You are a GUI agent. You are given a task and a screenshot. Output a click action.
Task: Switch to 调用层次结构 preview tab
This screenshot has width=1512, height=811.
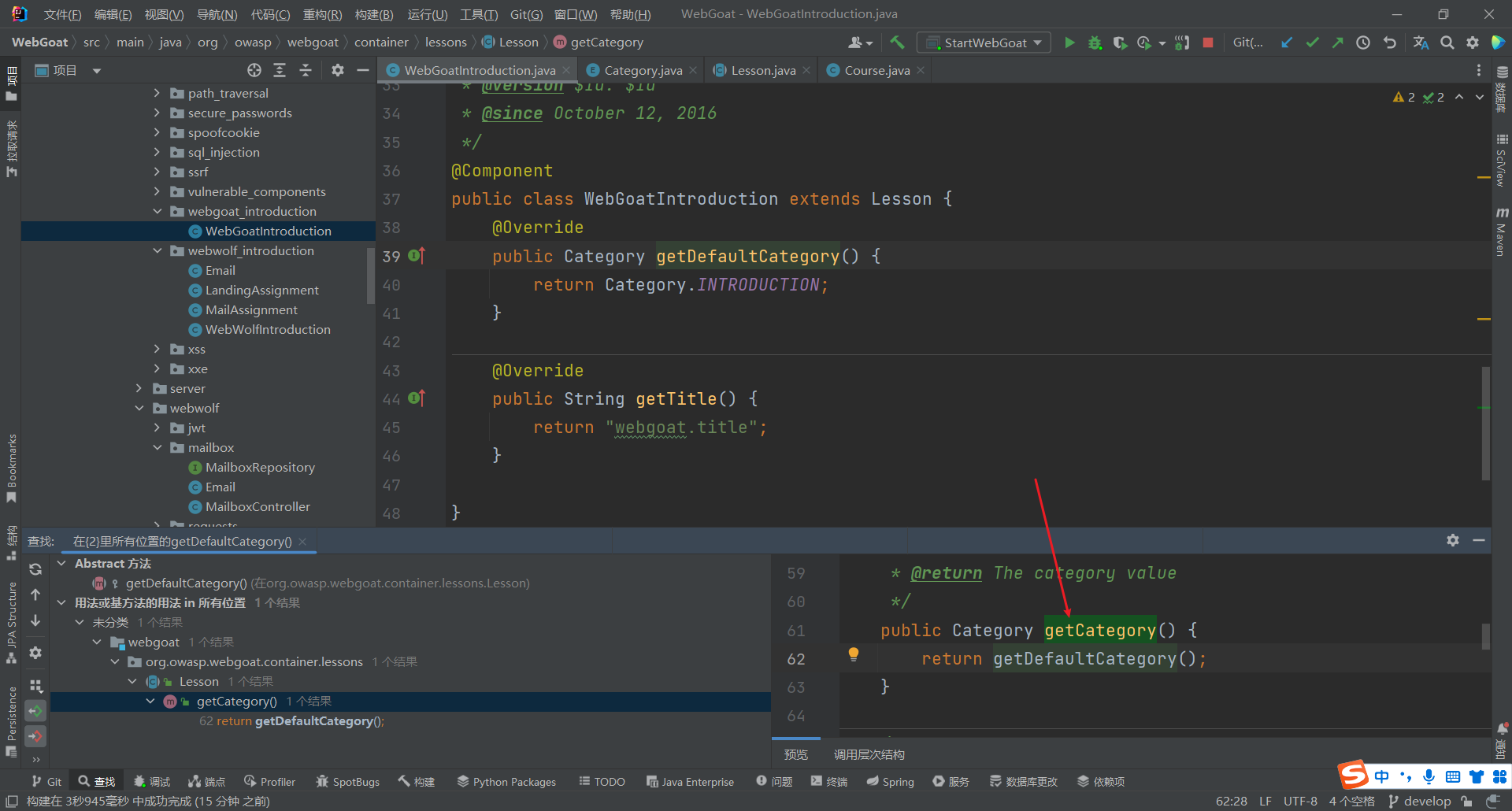(869, 754)
